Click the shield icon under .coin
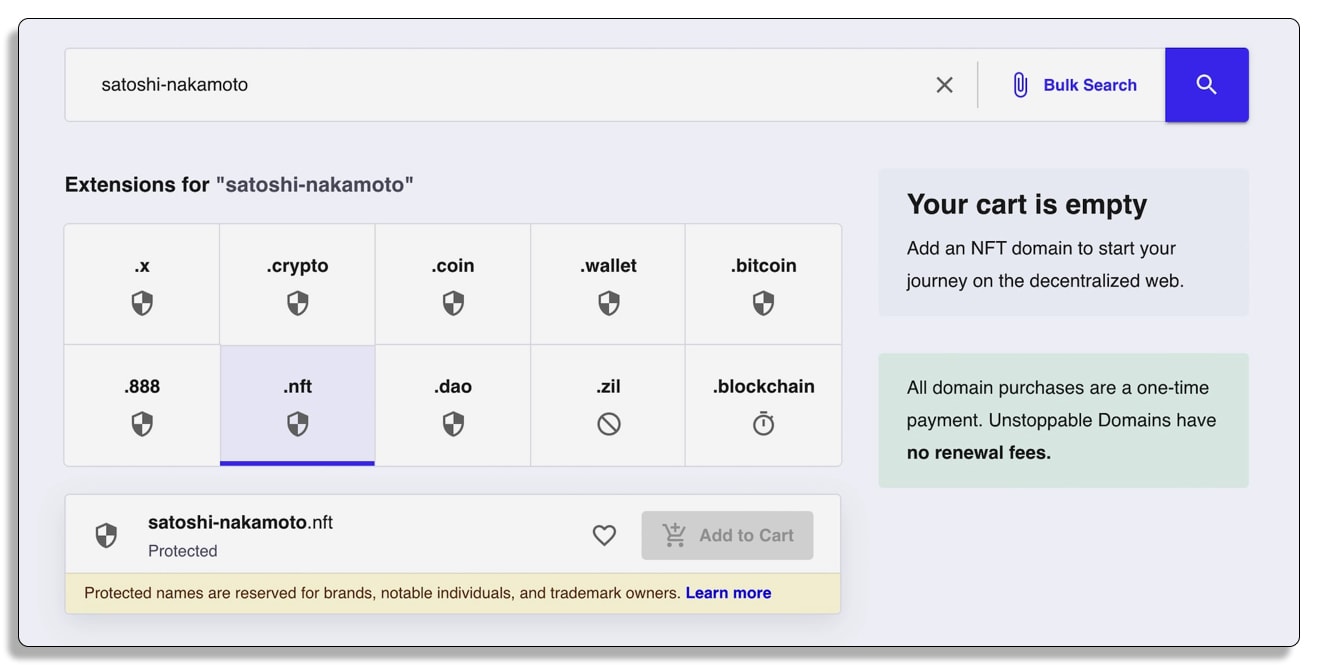Image resolution: width=1318 pixels, height=665 pixels. [453, 304]
